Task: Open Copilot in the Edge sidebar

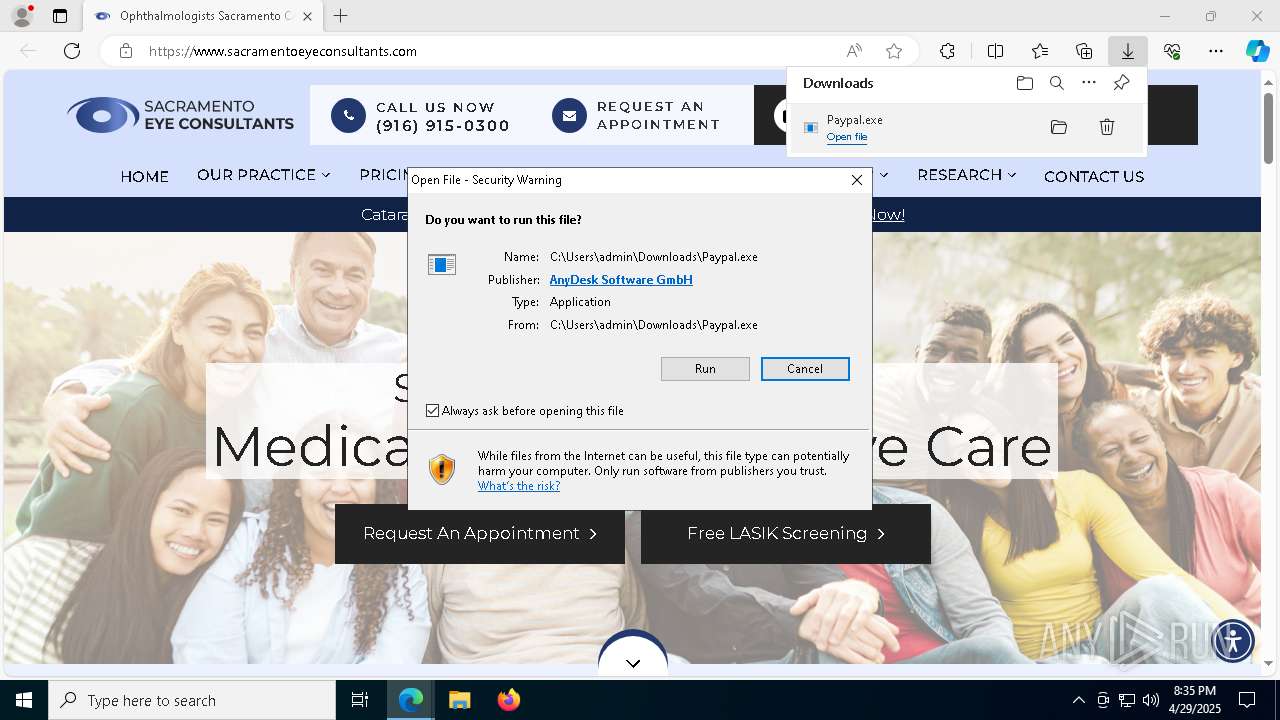Action: pos(1258,51)
